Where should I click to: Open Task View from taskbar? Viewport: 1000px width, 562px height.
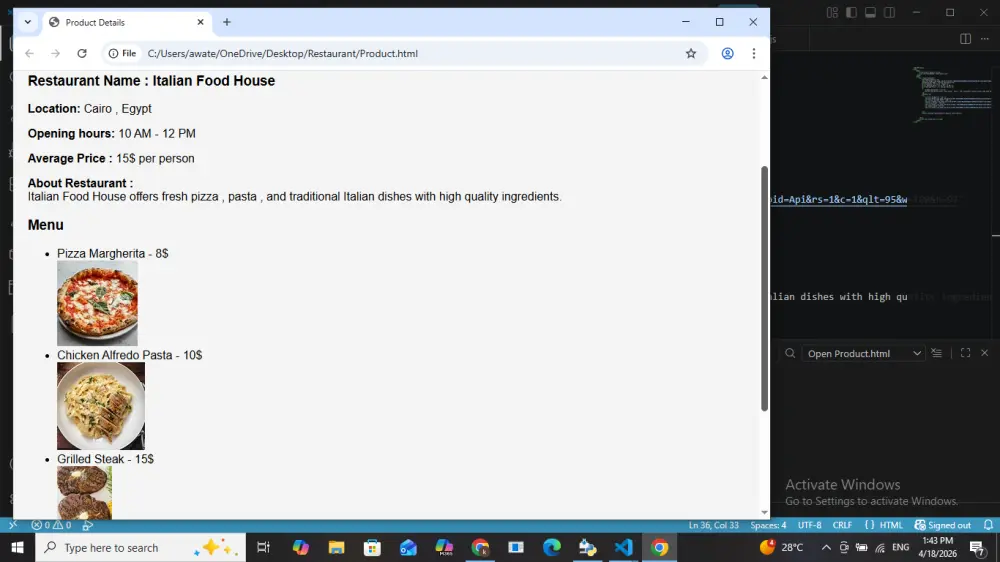(x=263, y=547)
